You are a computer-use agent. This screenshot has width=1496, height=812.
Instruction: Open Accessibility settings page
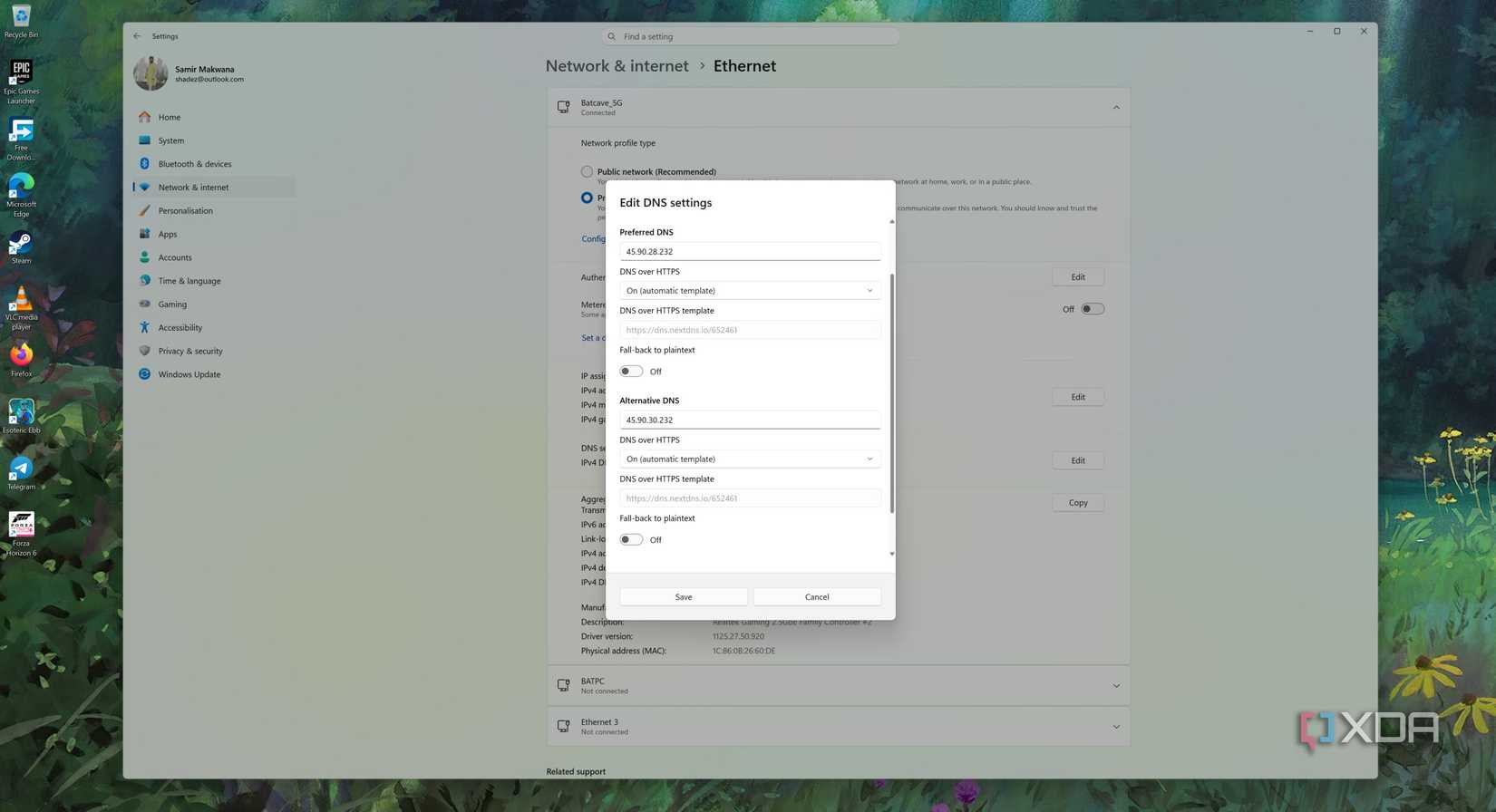click(214, 327)
